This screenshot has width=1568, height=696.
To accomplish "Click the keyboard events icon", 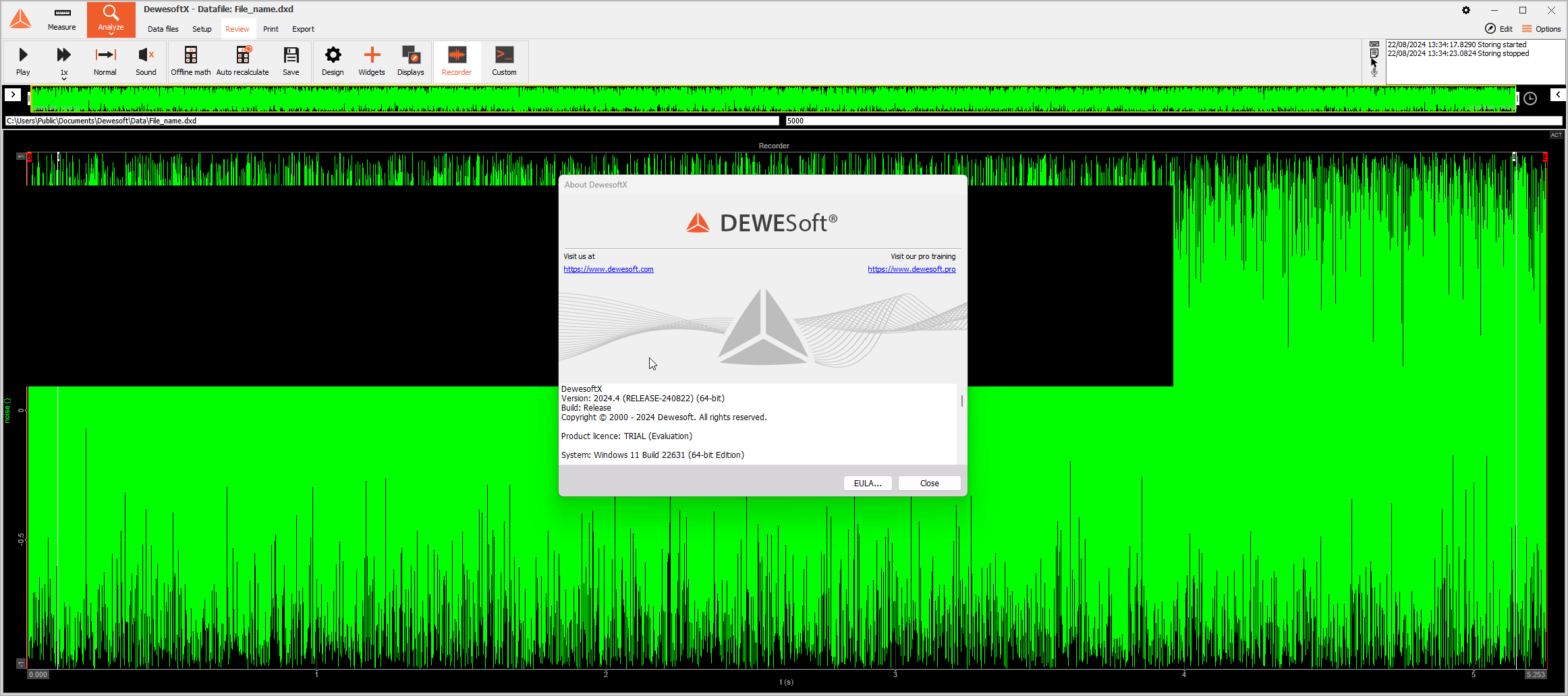I will coord(1374,44).
